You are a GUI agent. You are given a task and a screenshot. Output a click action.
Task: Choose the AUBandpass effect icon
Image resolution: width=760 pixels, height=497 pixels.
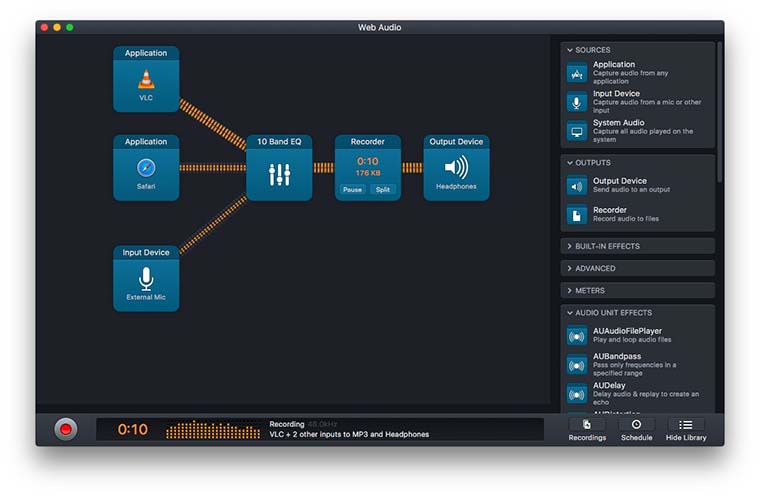[577, 365]
